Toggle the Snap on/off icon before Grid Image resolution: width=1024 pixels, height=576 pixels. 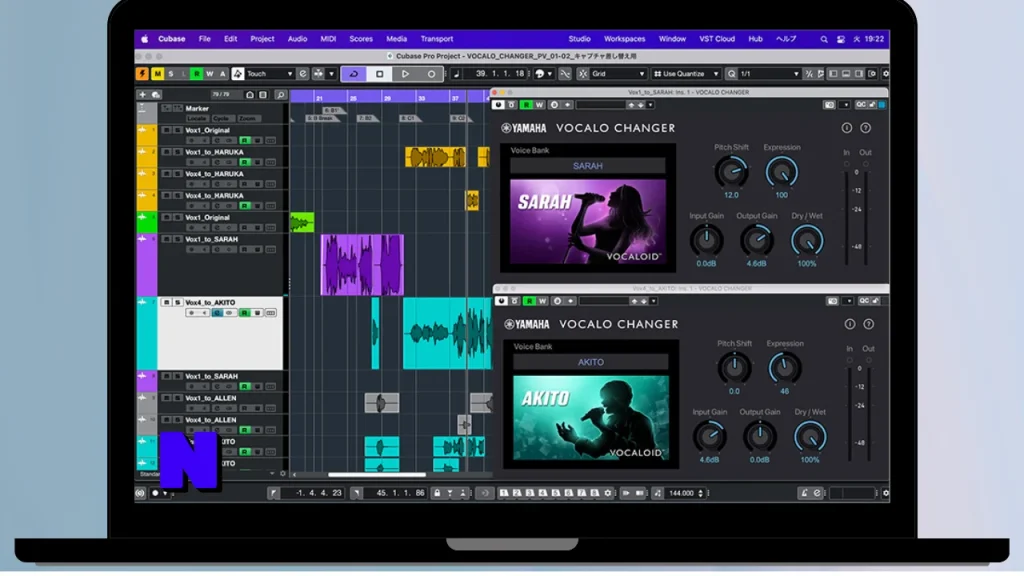click(x=583, y=74)
